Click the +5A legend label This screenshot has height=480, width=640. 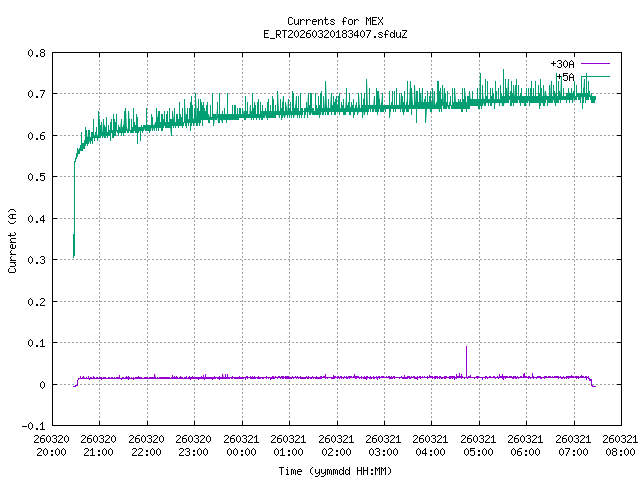[x=565, y=76]
